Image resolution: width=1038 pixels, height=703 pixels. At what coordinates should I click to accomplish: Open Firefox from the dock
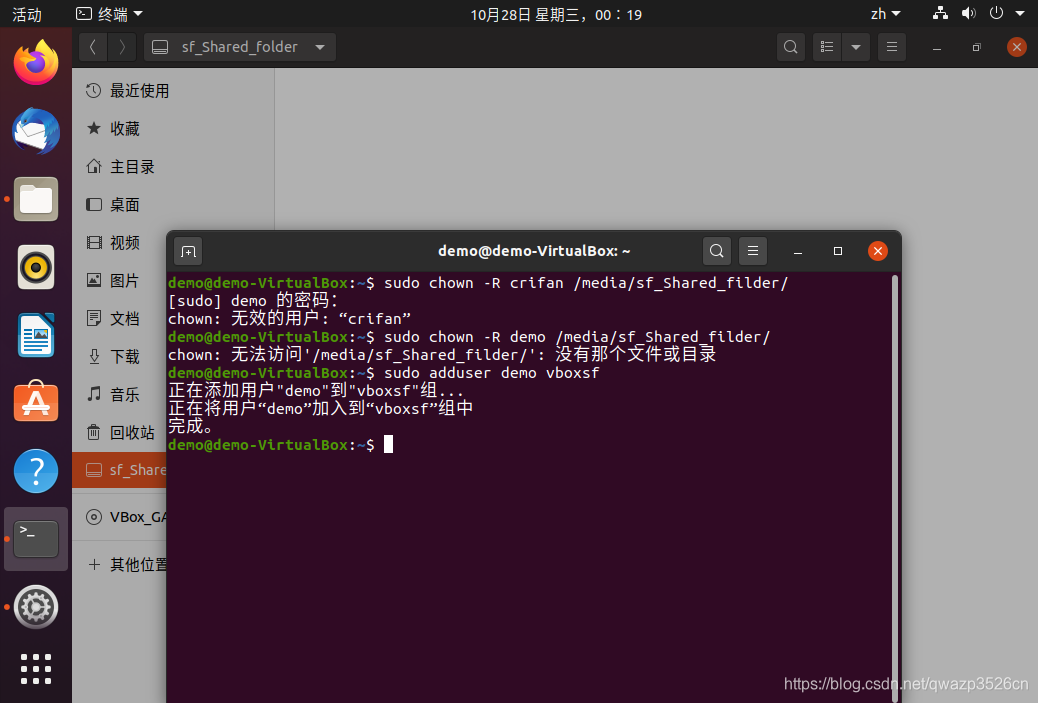pyautogui.click(x=36, y=62)
